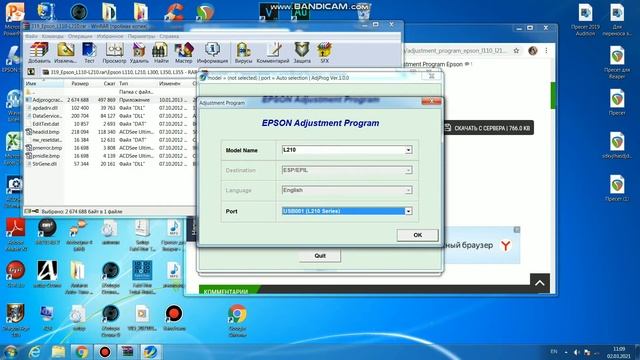This screenshot has width=640, height=360.
Task: Open the Пресет 2019 Audition desktop file
Action: tap(585, 19)
